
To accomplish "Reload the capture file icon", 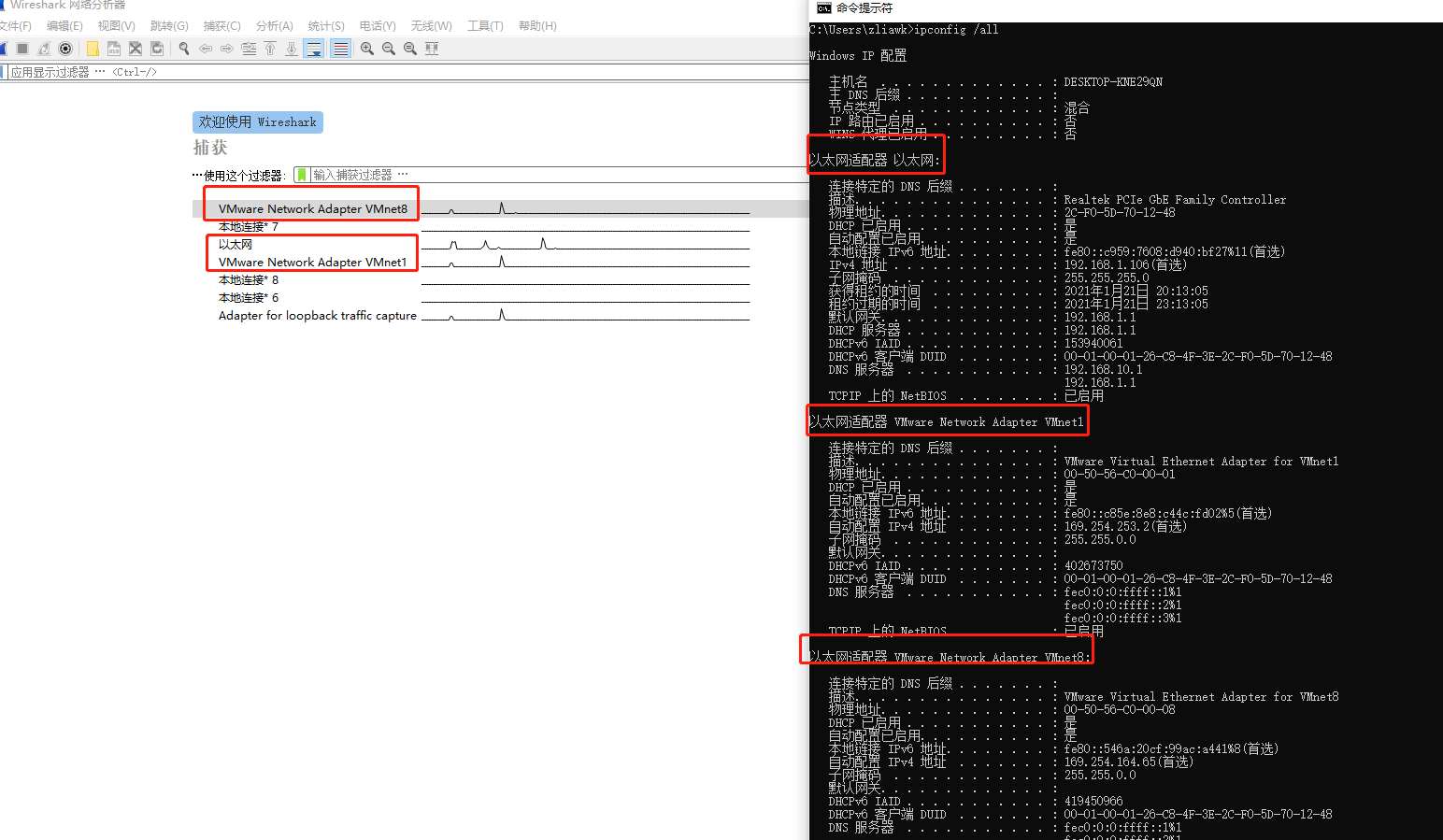I will click(157, 49).
